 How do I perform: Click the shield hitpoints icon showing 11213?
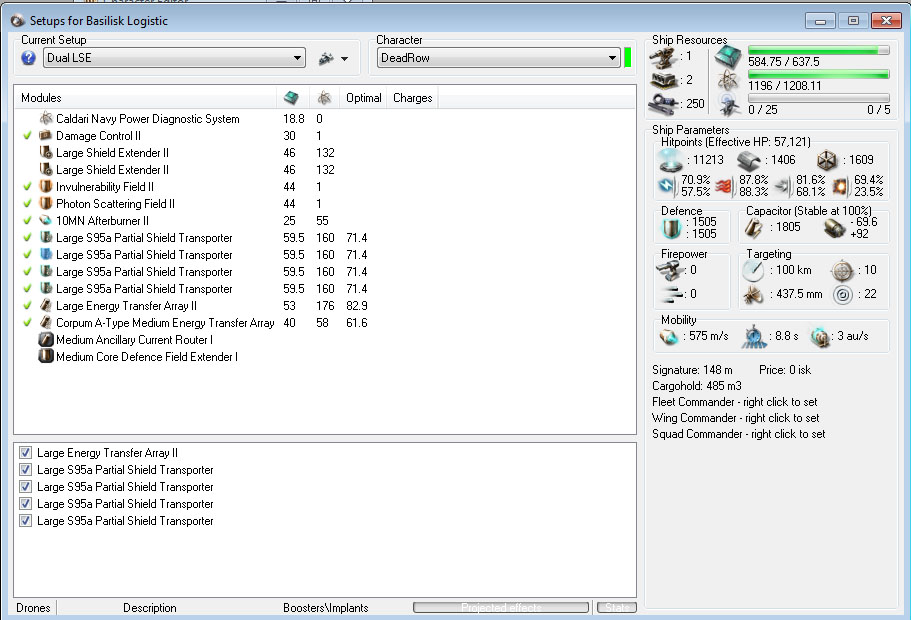[x=669, y=160]
